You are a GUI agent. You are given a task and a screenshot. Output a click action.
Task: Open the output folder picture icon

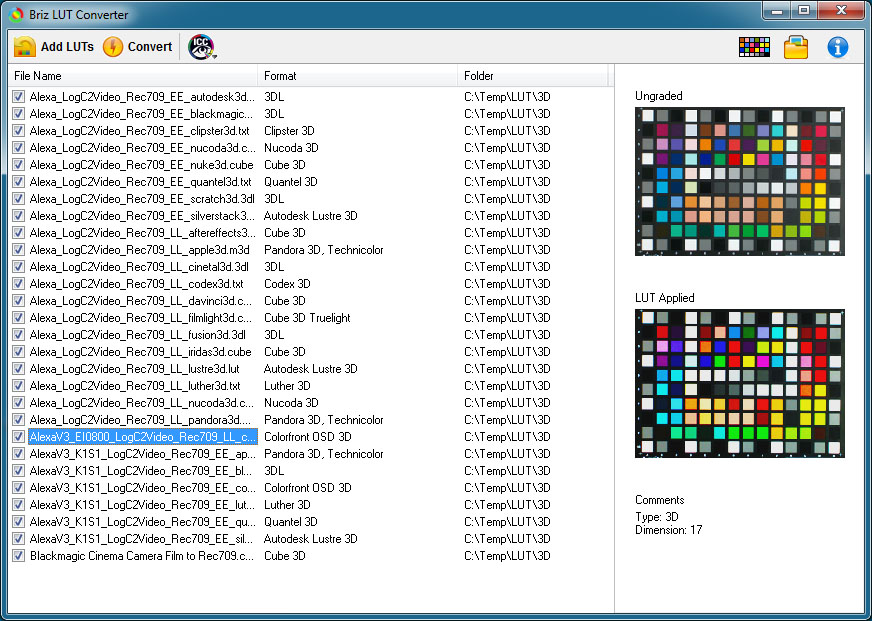pos(796,47)
